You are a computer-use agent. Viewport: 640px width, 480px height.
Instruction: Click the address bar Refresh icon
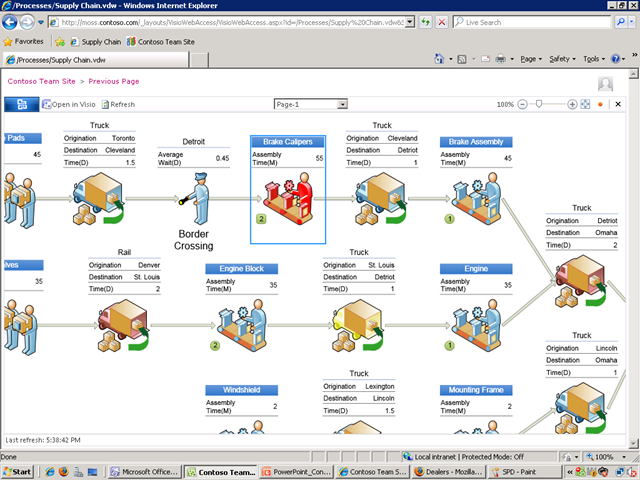[425, 22]
